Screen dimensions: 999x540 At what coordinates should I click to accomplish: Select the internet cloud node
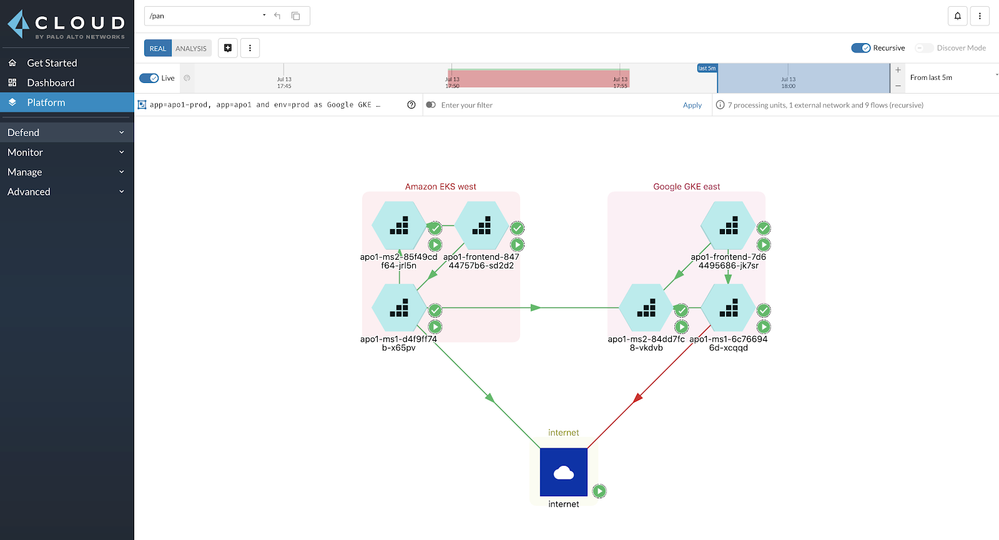coord(563,472)
